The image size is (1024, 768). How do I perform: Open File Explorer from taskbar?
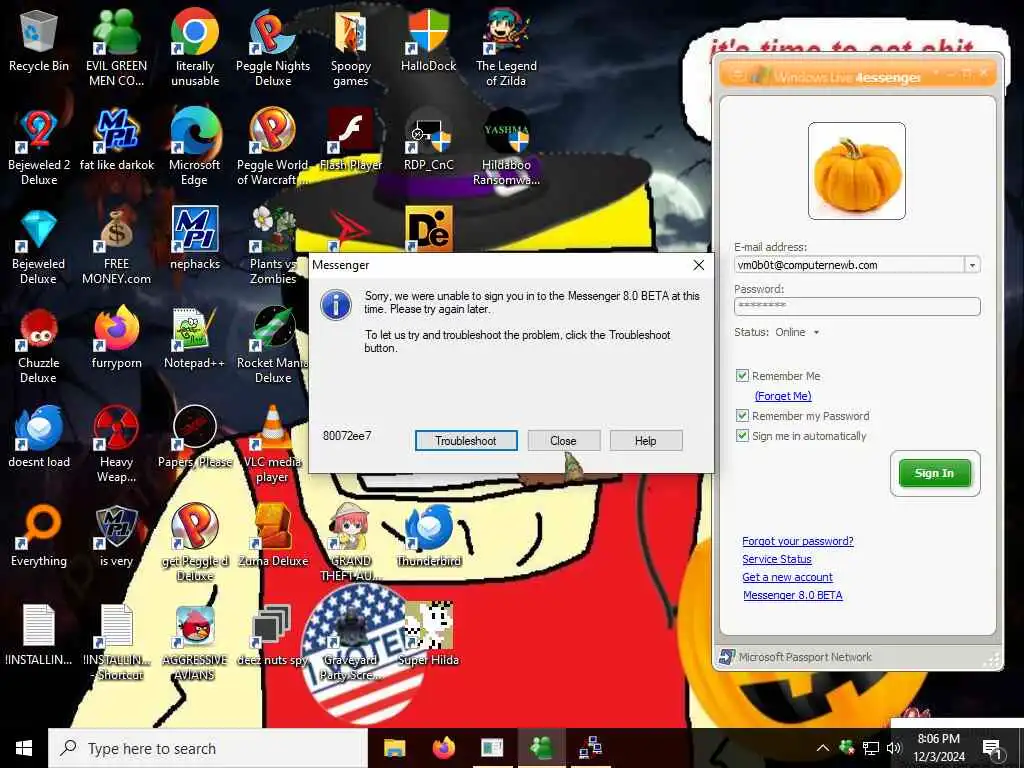pos(394,748)
